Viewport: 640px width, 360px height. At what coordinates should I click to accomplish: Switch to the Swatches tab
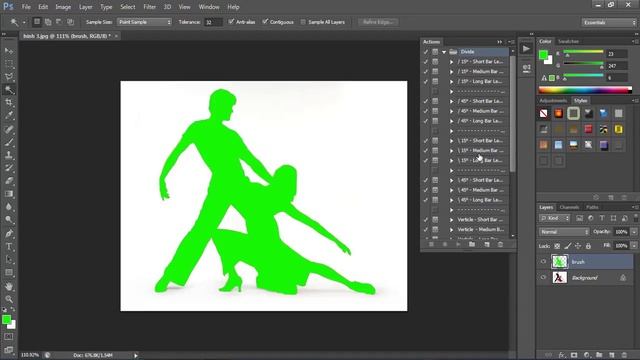(568, 41)
